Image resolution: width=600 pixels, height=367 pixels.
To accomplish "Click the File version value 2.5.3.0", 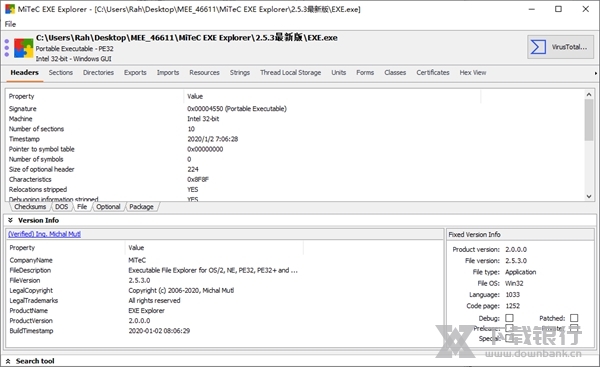I will coord(516,261).
